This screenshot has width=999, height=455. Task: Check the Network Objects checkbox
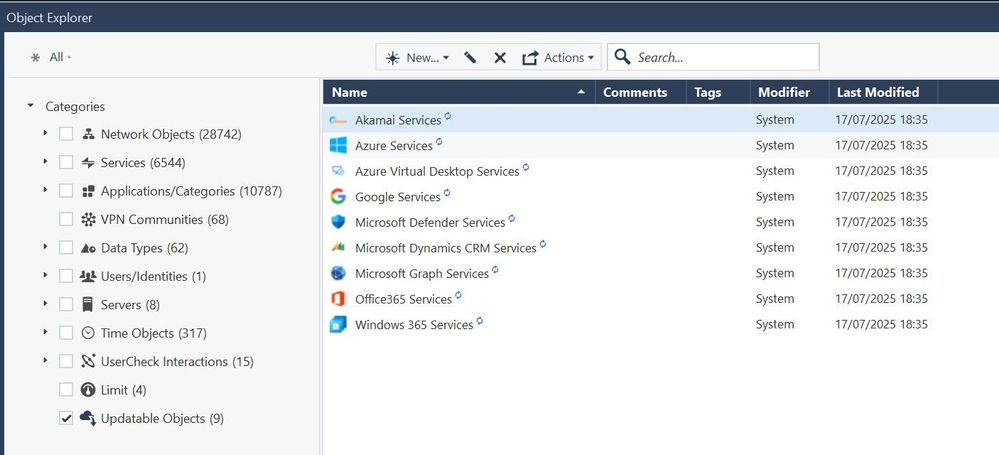(66, 134)
